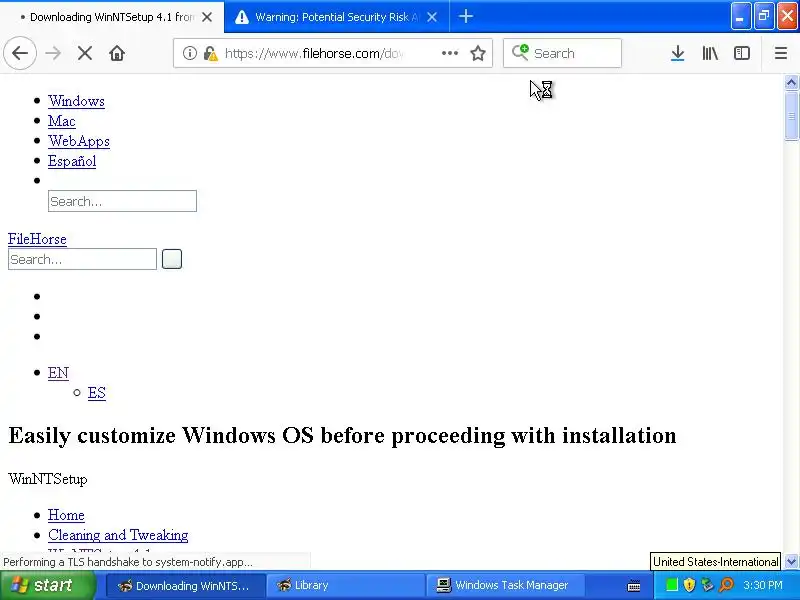Image resolution: width=800 pixels, height=600 pixels.
Task: Click the security shield tray icon
Action: (x=689, y=585)
